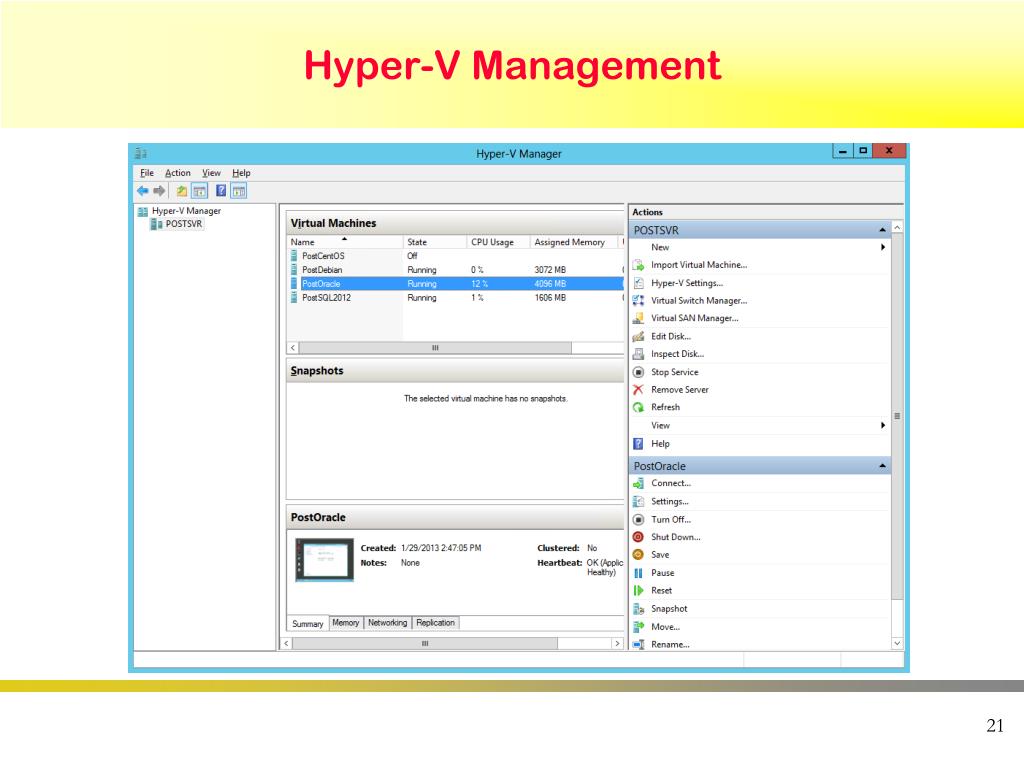Open the Help menu in the menu bar

[241, 173]
